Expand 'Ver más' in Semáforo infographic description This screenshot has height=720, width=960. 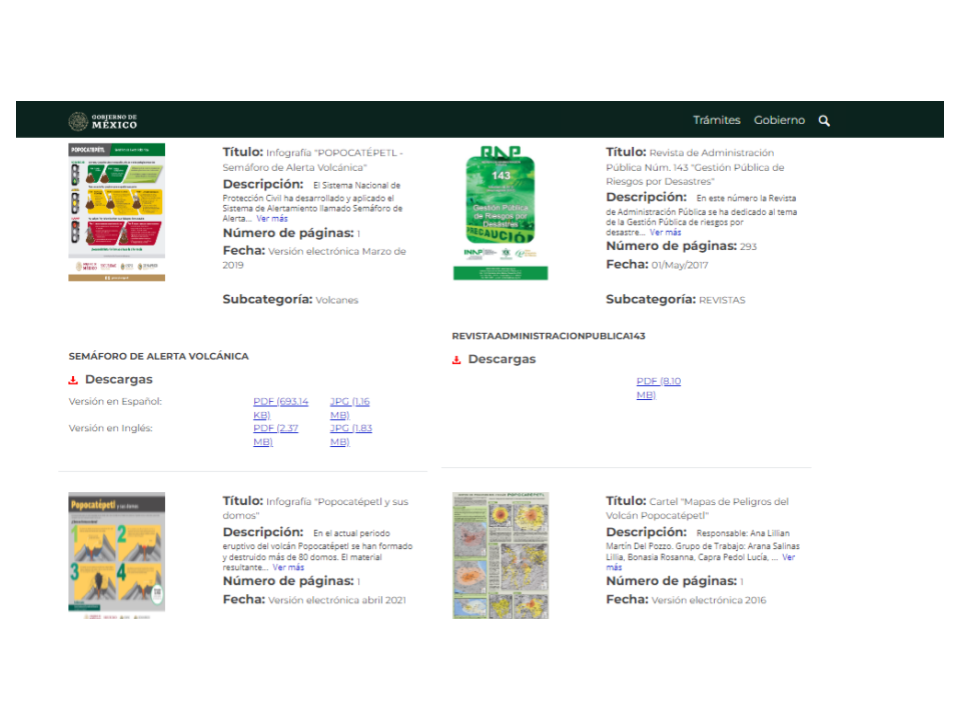[x=271, y=218]
